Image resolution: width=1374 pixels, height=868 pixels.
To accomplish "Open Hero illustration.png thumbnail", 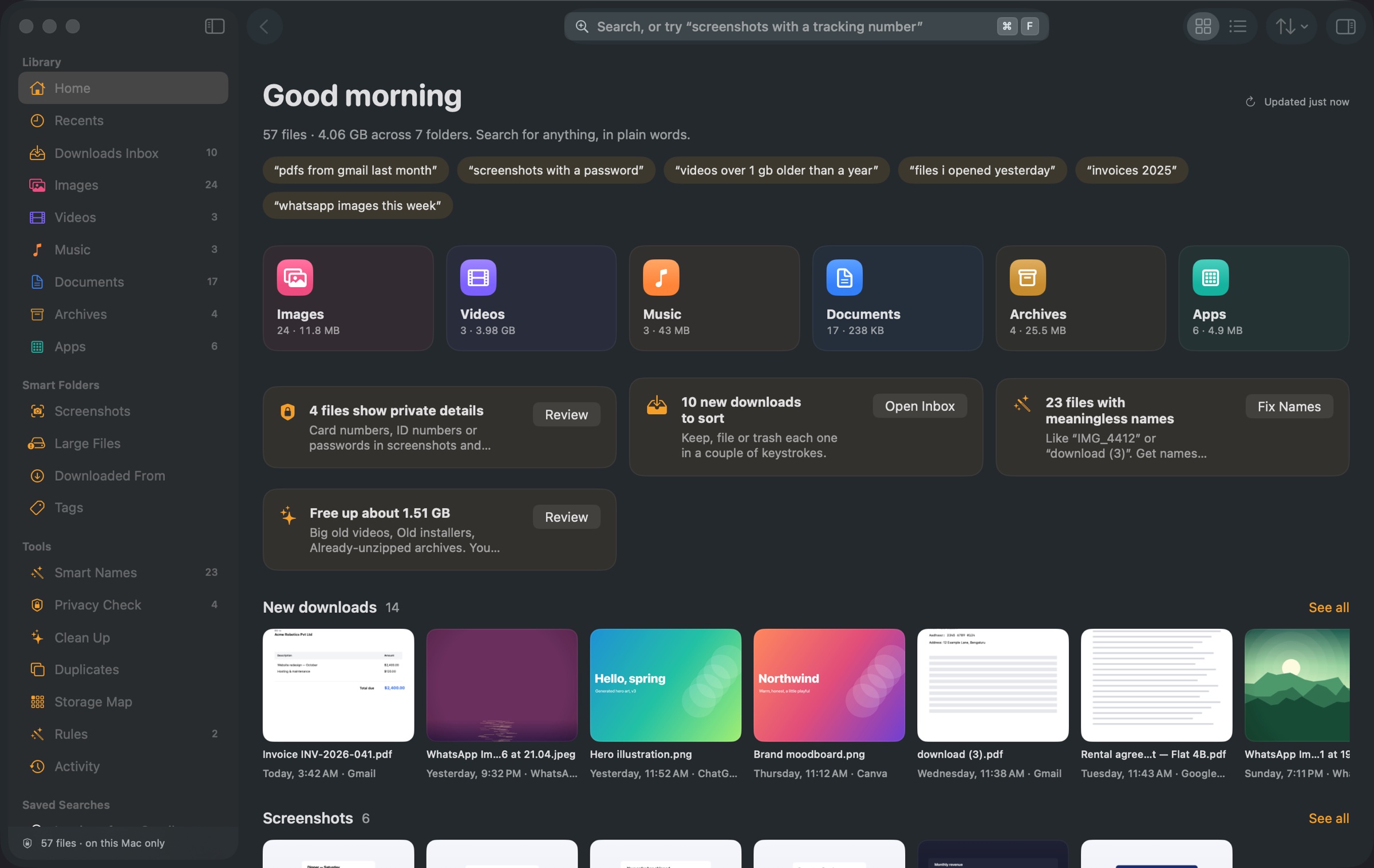I will (665, 685).
